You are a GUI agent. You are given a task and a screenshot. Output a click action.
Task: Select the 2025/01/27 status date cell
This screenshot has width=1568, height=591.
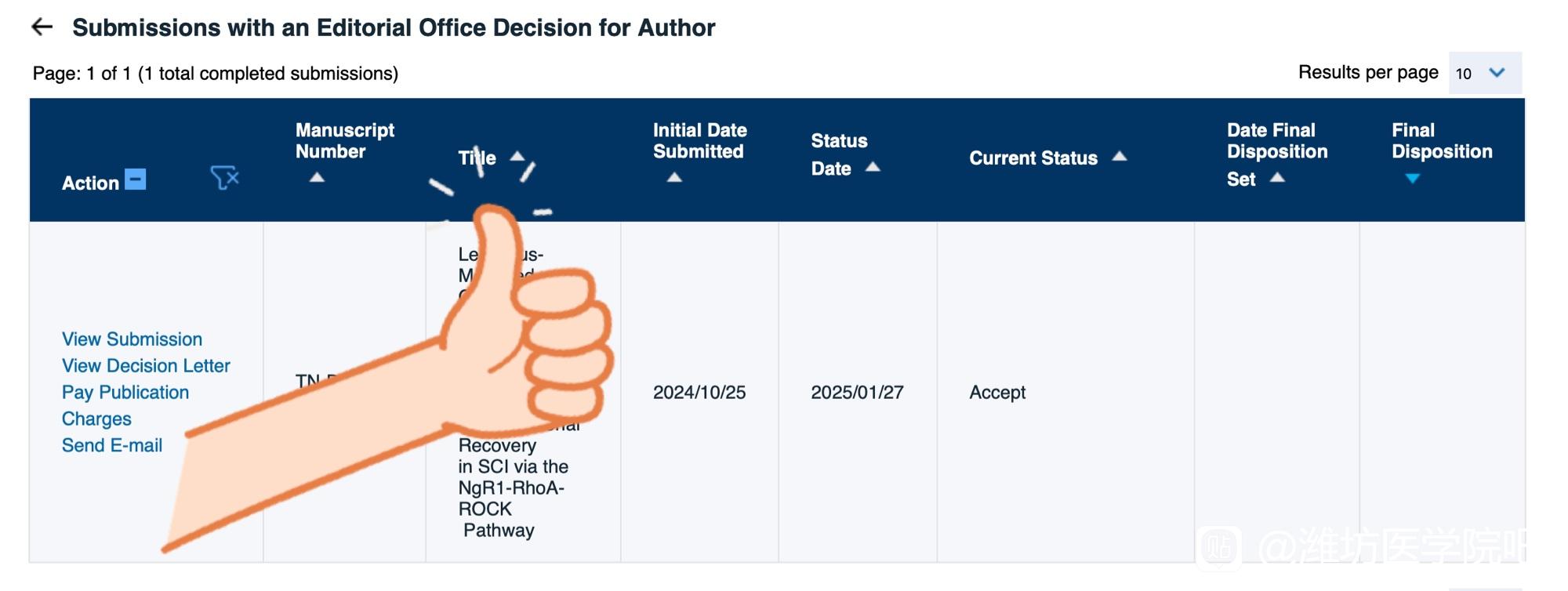point(857,393)
